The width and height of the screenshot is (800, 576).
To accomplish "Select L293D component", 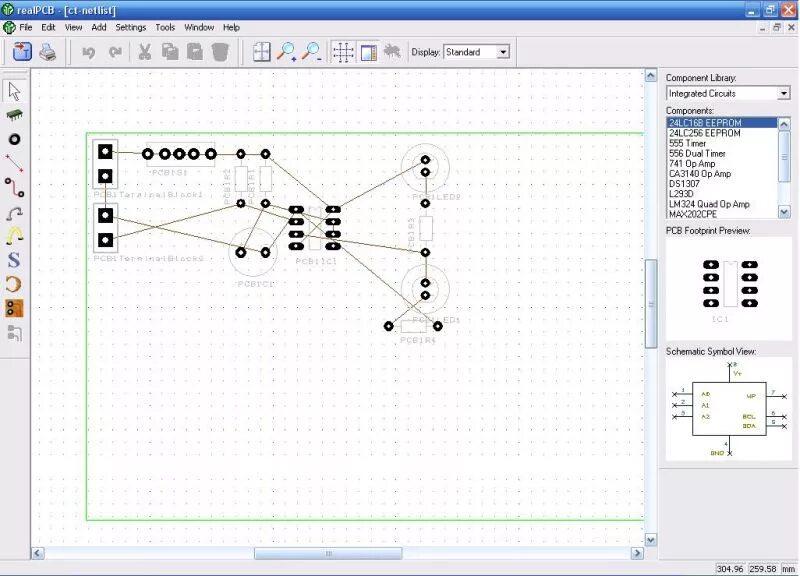I will point(721,194).
